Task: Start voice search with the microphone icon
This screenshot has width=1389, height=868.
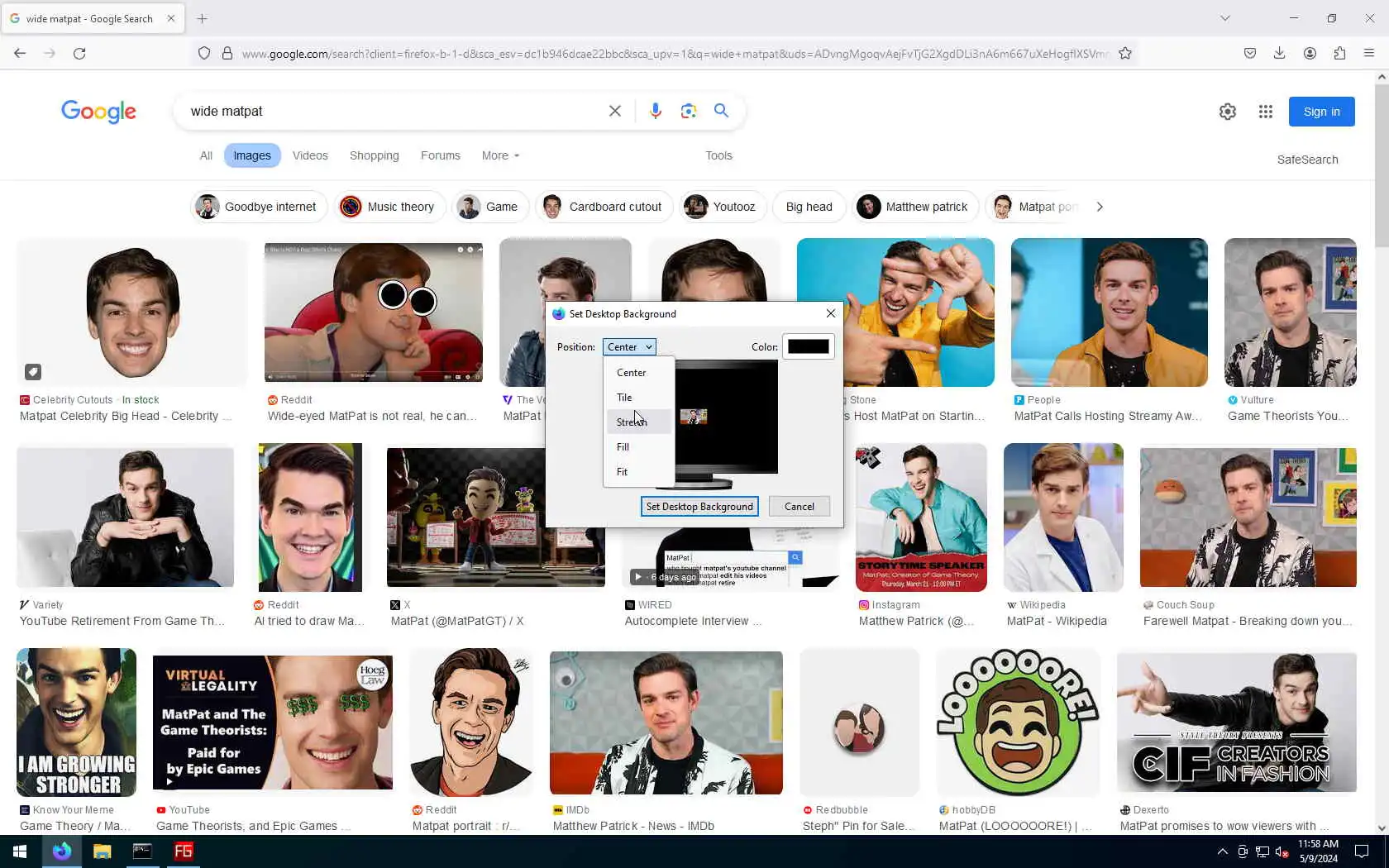Action: click(x=656, y=111)
